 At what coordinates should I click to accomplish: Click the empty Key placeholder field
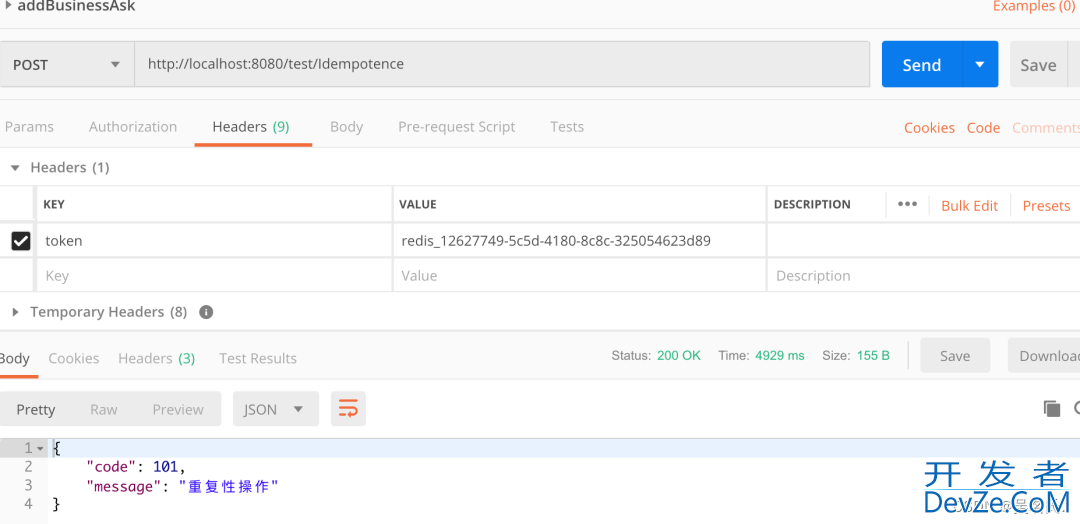(x=214, y=275)
